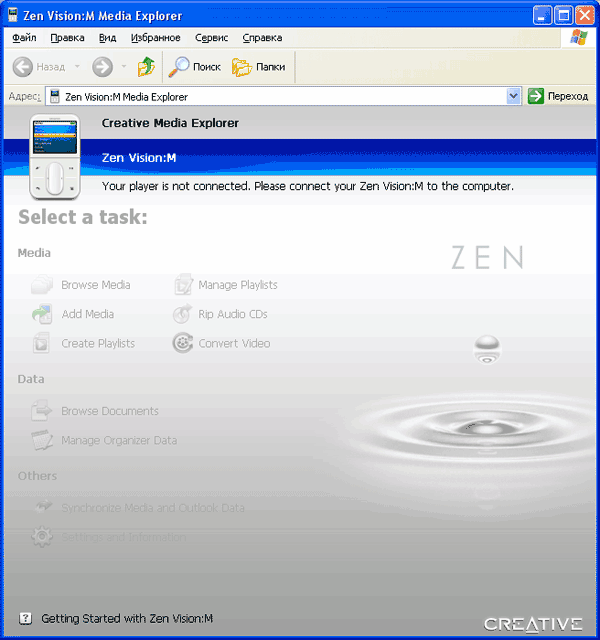600x640 pixels.
Task: Click the Create Playlists icon
Action: pos(41,343)
